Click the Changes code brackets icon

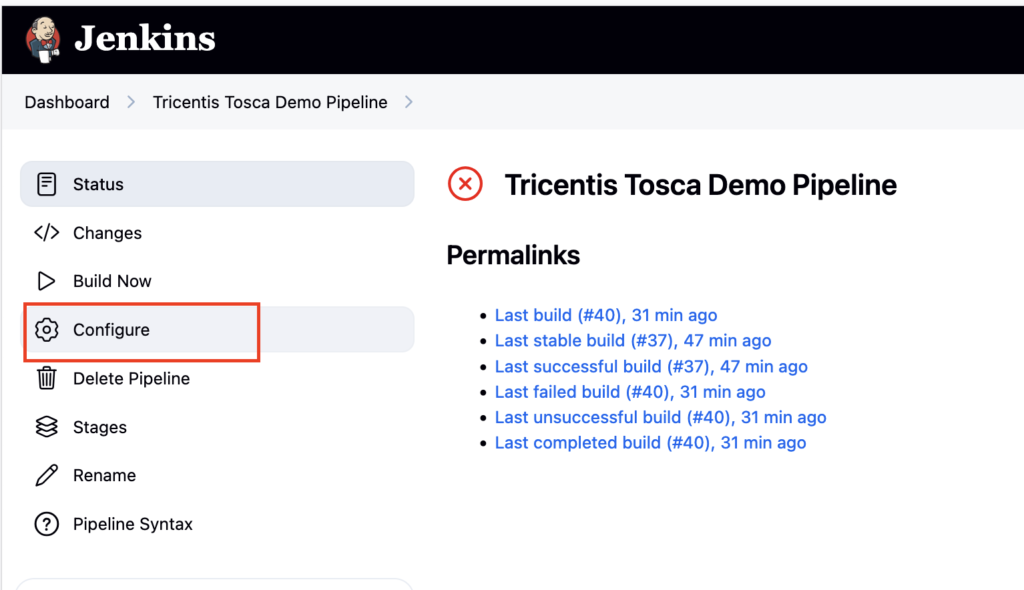pyautogui.click(x=46, y=233)
